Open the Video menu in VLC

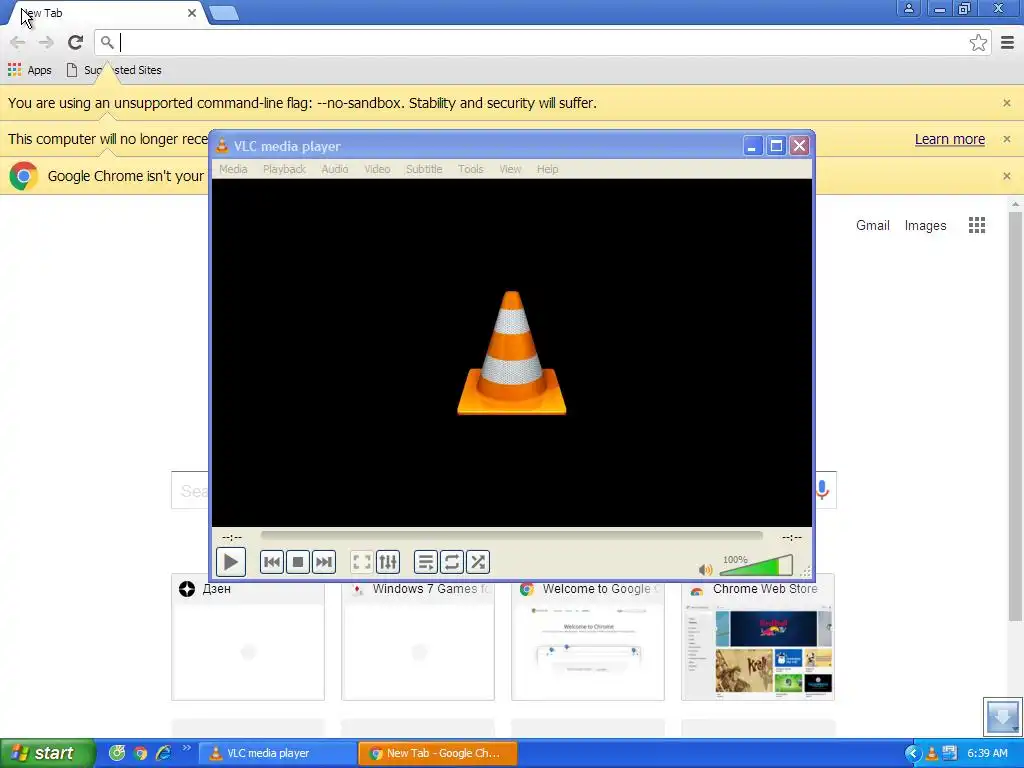tap(377, 169)
